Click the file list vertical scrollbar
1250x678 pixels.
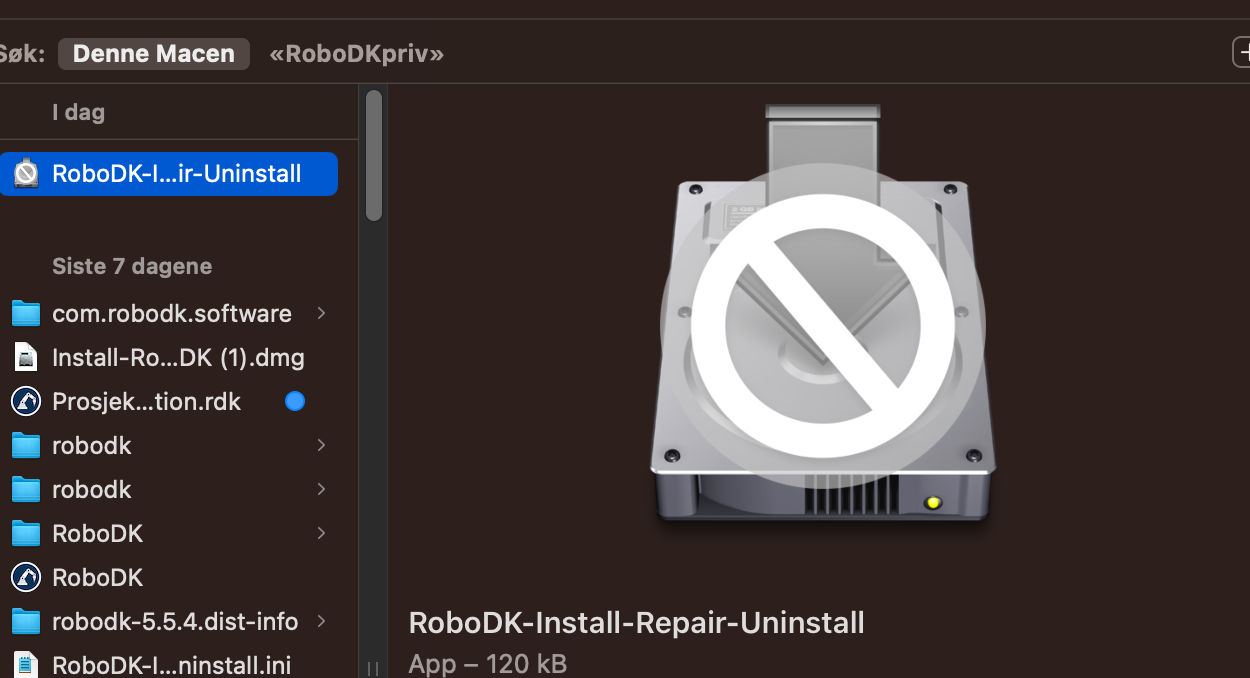click(x=374, y=155)
